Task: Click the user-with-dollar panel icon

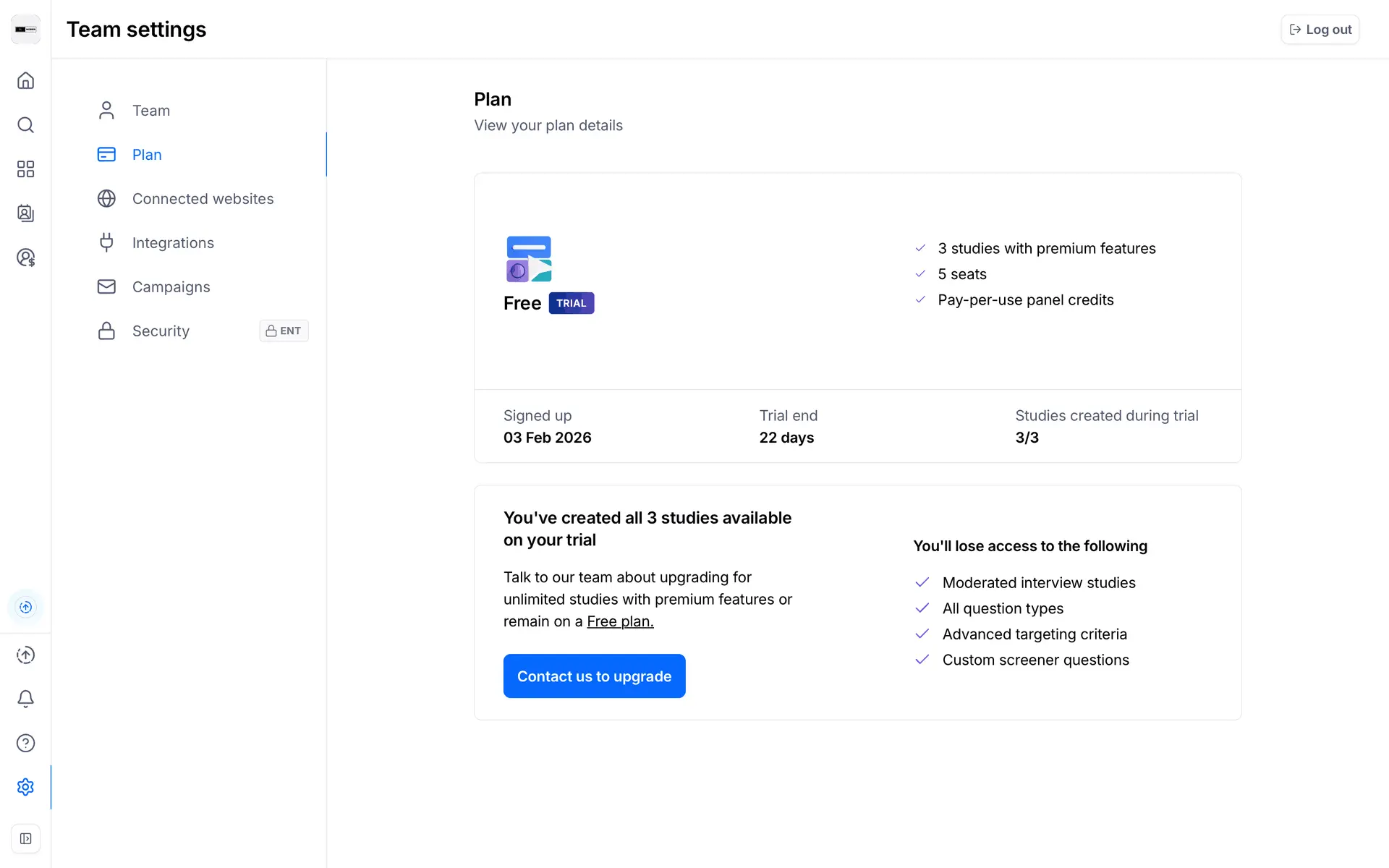Action: (25, 258)
